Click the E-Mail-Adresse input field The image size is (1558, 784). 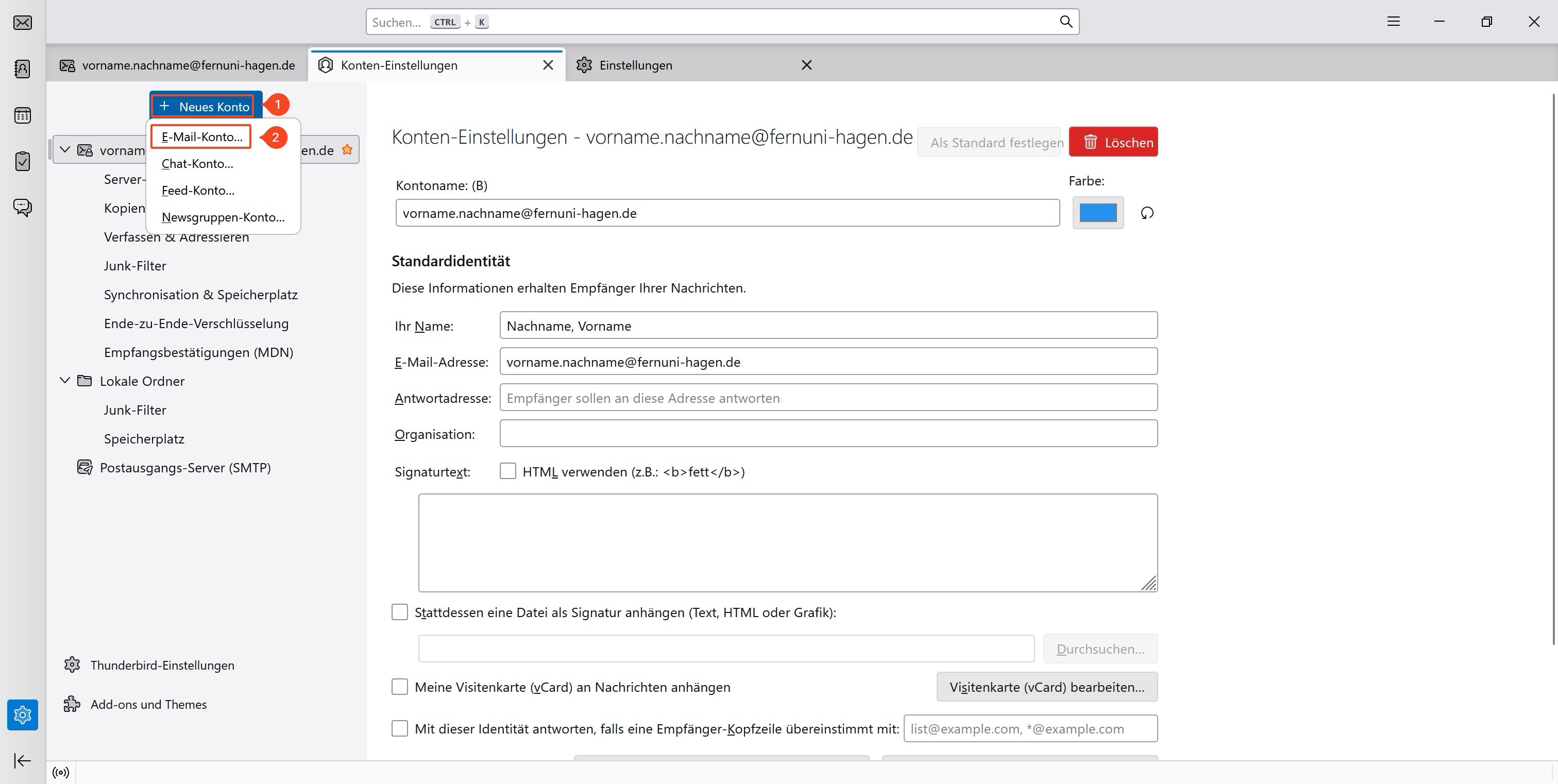828,362
